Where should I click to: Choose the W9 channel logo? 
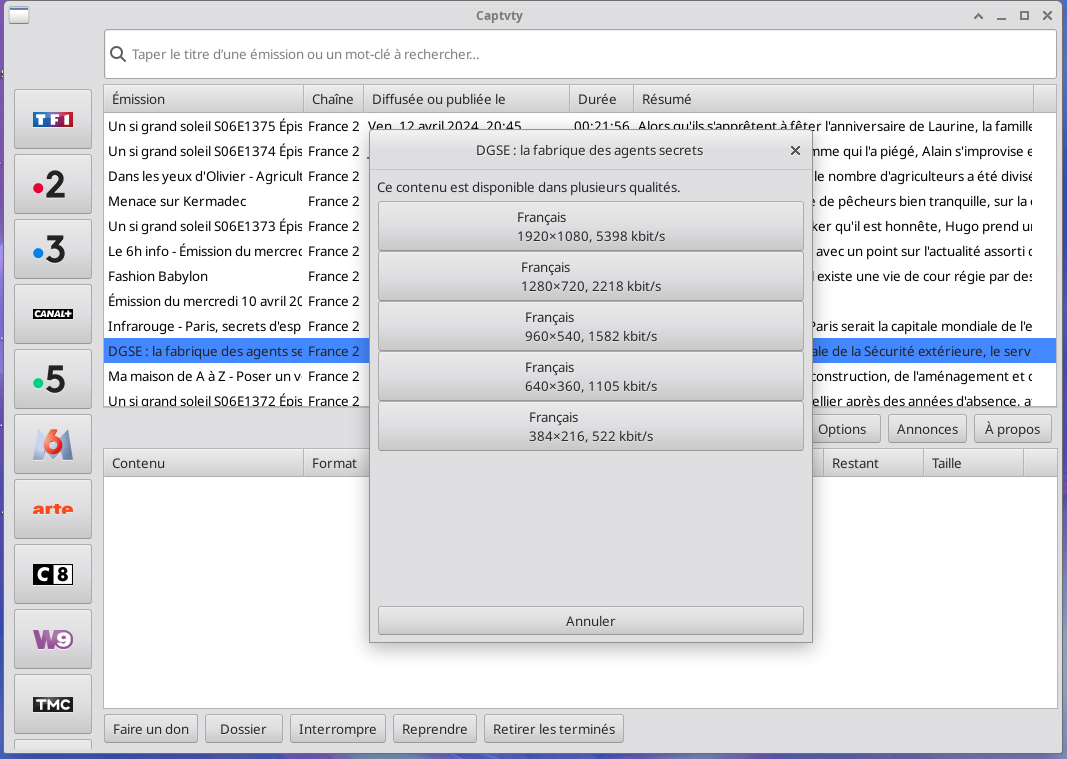tap(53, 639)
